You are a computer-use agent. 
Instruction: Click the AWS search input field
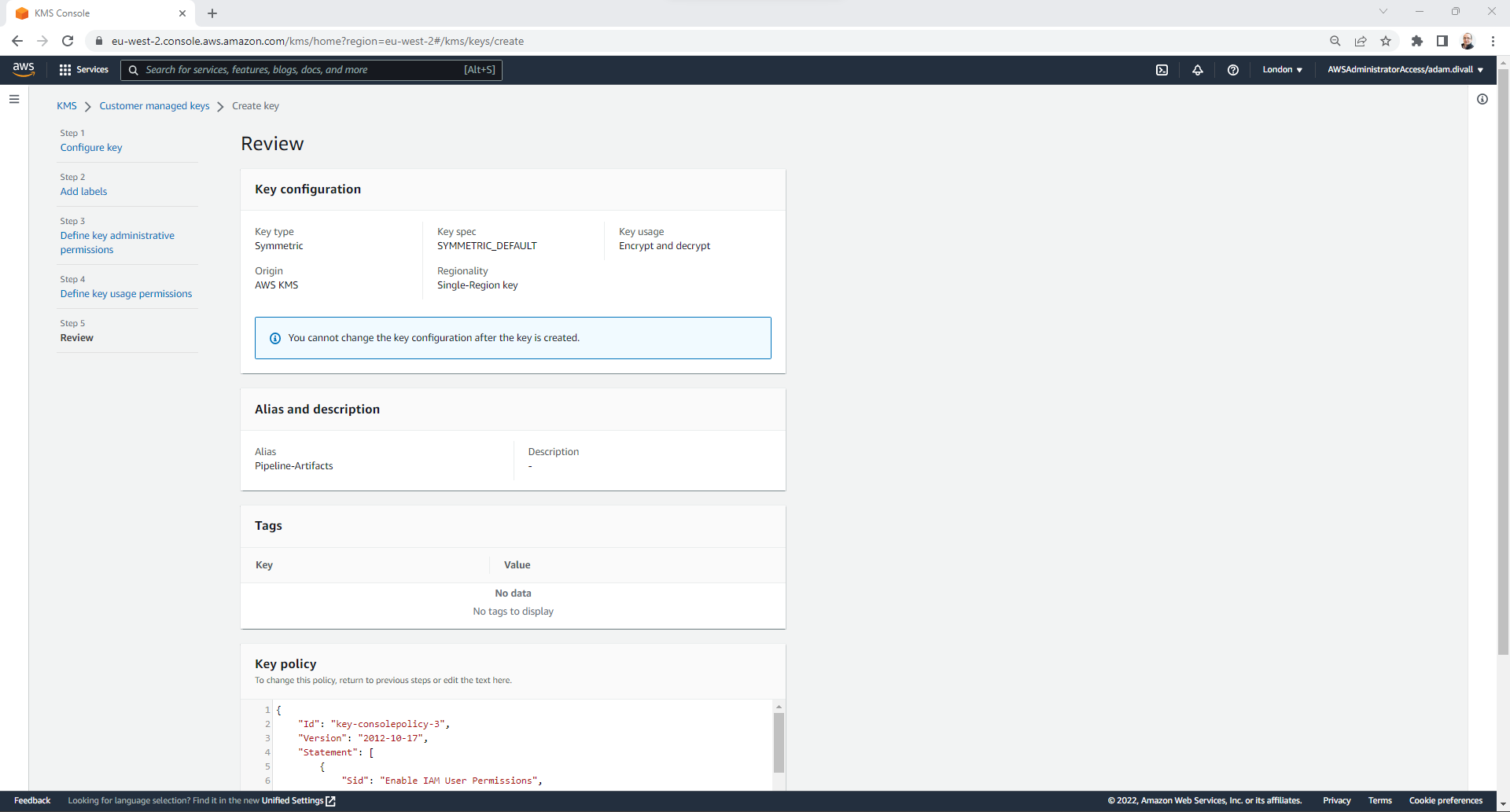coord(311,70)
